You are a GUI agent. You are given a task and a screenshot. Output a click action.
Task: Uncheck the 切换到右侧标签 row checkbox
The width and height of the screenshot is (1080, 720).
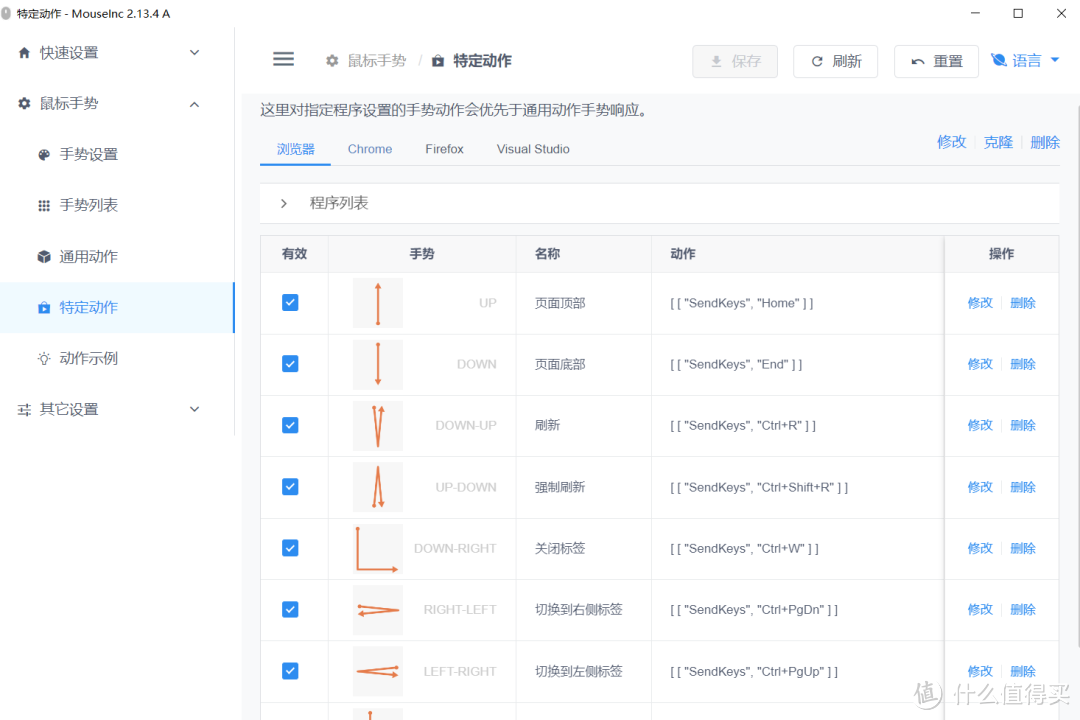click(290, 609)
